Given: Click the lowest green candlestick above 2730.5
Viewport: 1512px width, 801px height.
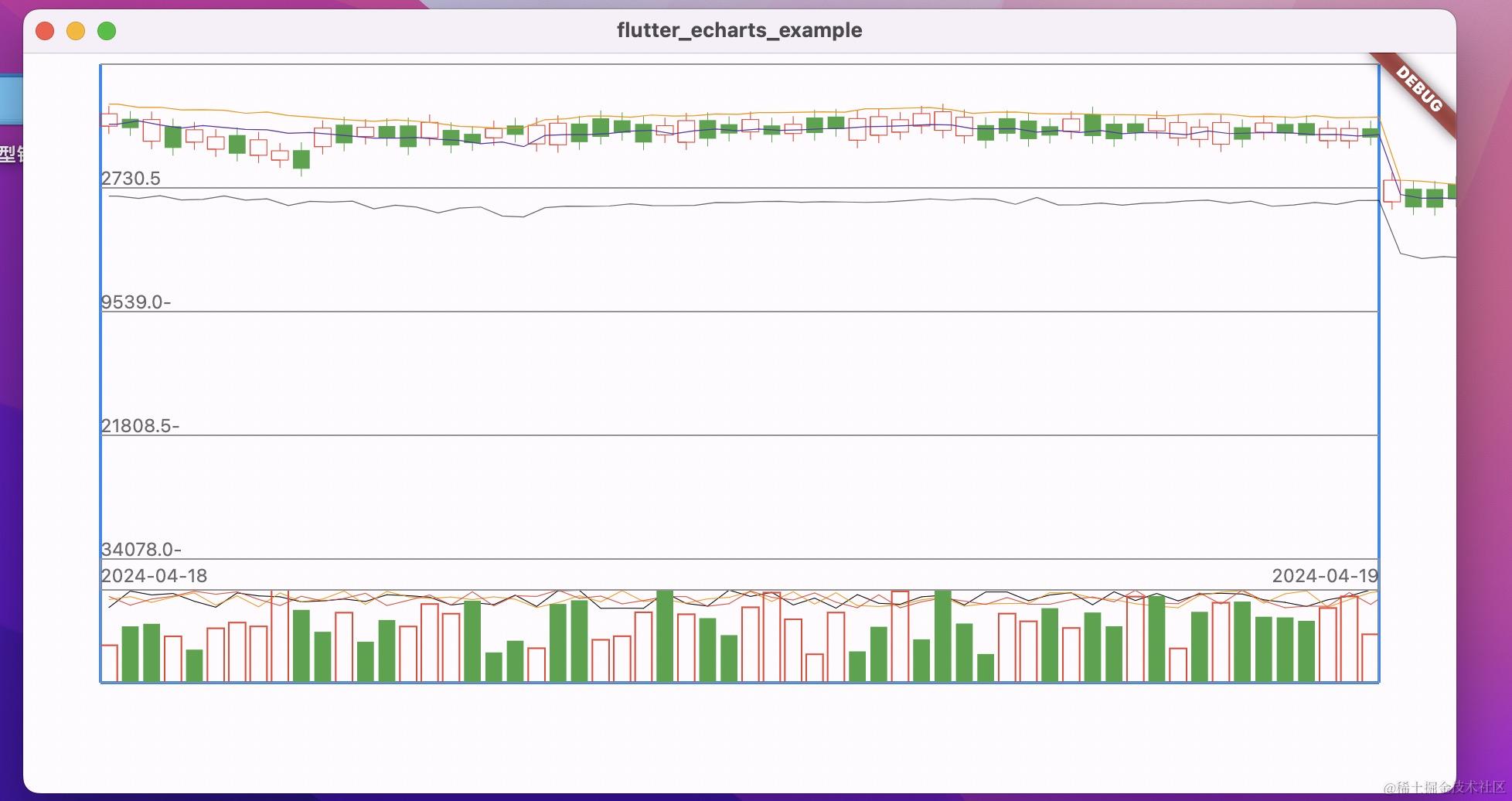Looking at the screenshot, I should coord(301,159).
